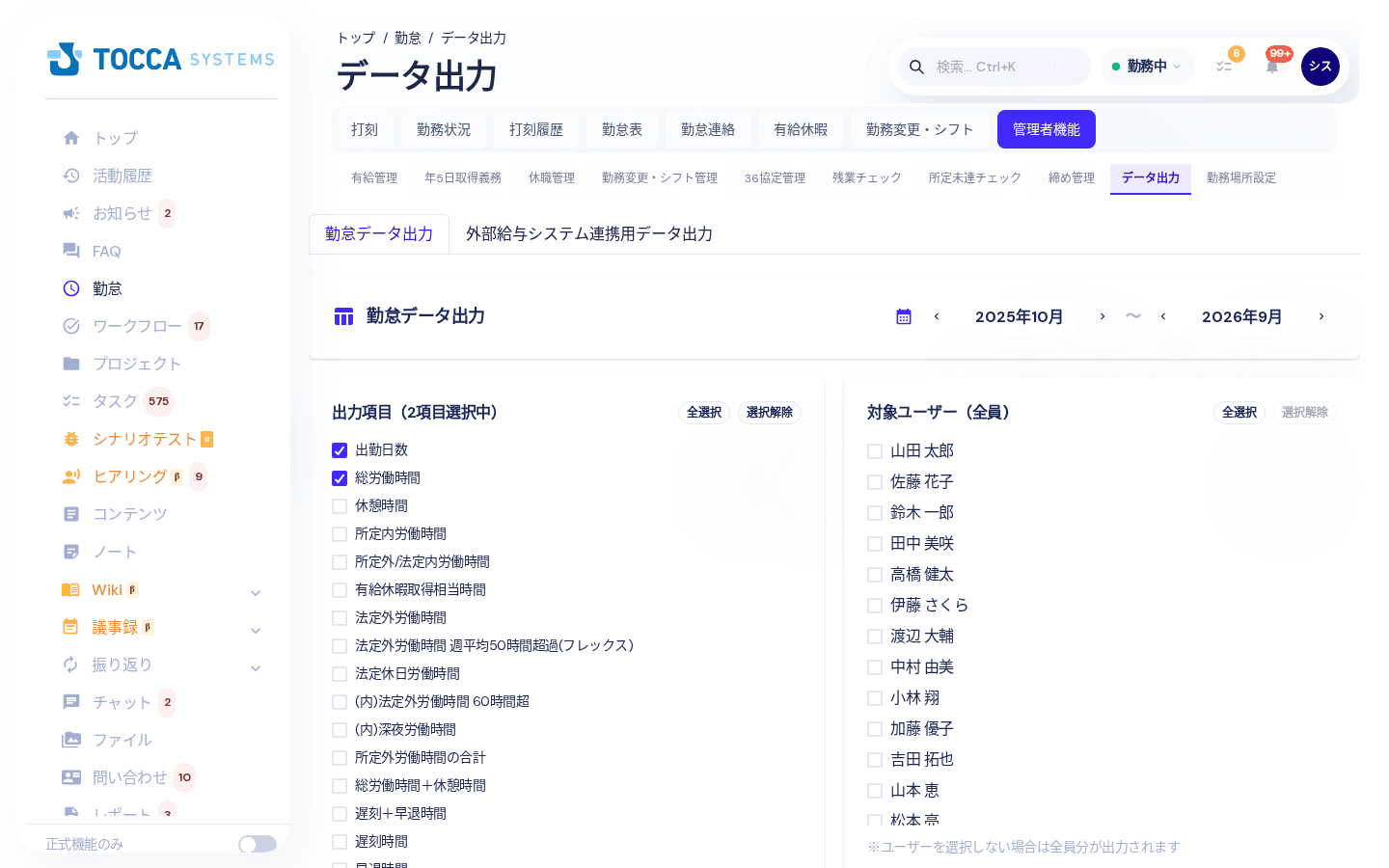
Task: Open 活動履歴 history icon in sidebar
Action: [x=71, y=176]
